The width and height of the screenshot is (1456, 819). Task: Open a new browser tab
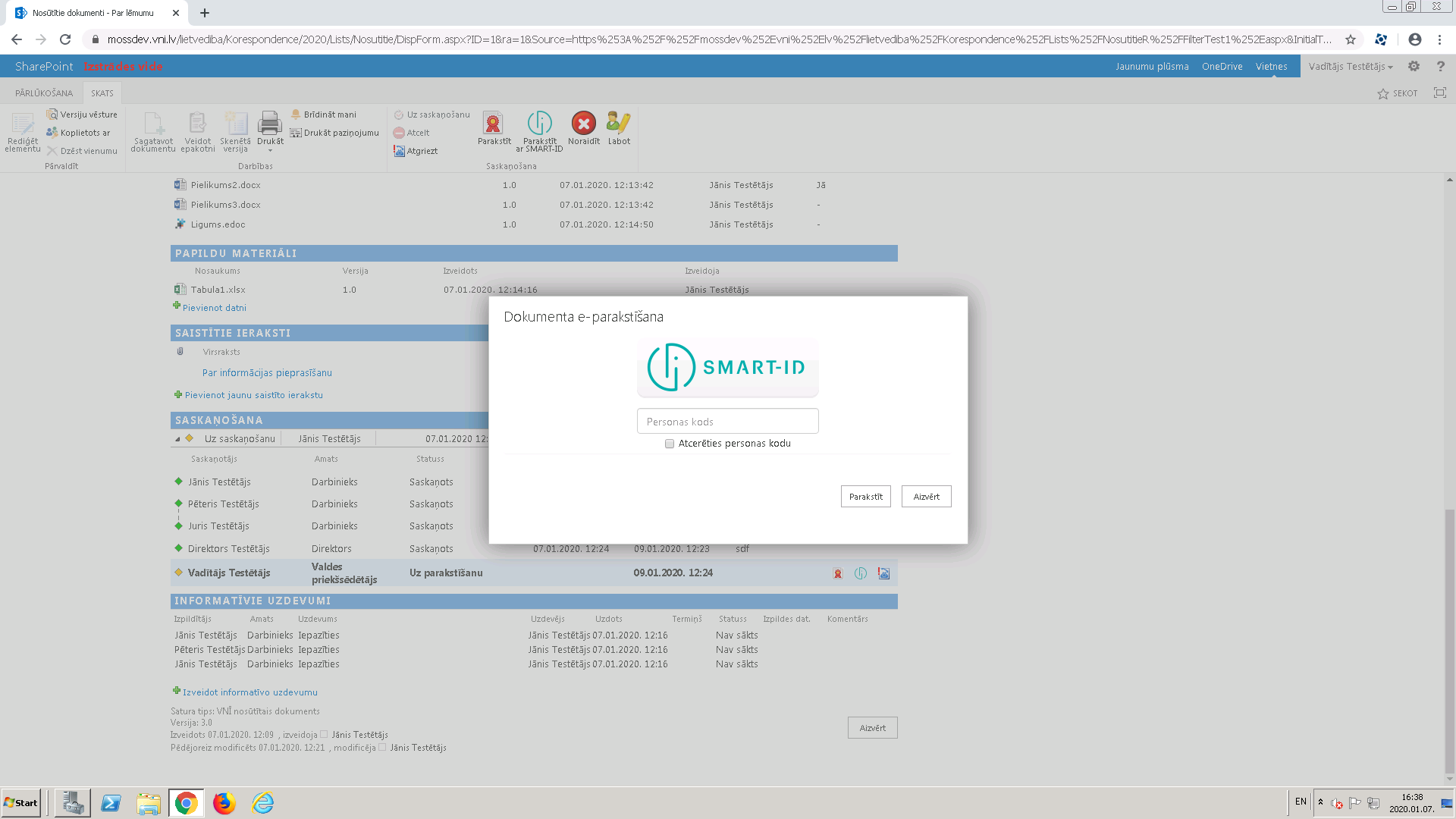pyautogui.click(x=205, y=13)
